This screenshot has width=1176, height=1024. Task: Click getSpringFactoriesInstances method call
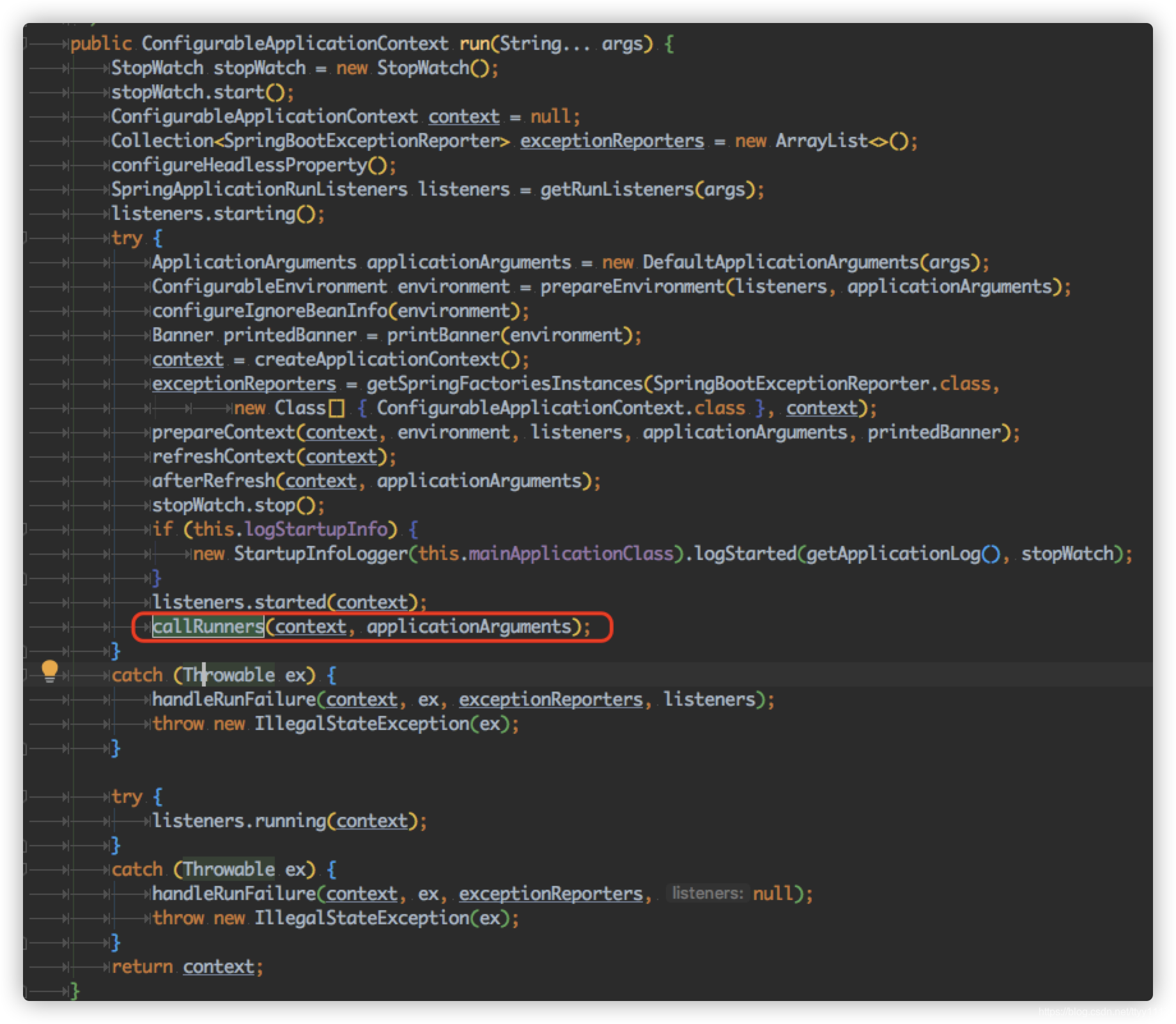pyautogui.click(x=505, y=384)
